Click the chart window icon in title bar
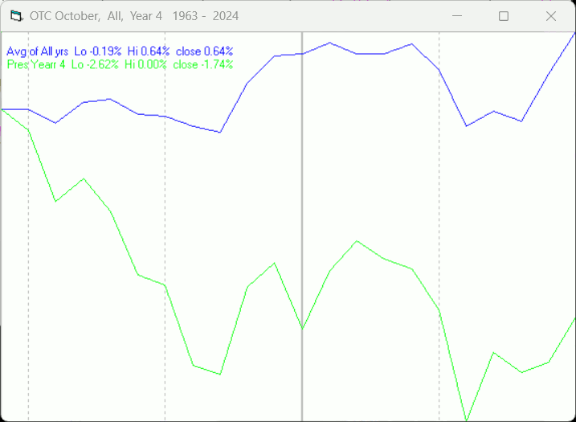Viewport: 576px width, 422px height. point(16,16)
